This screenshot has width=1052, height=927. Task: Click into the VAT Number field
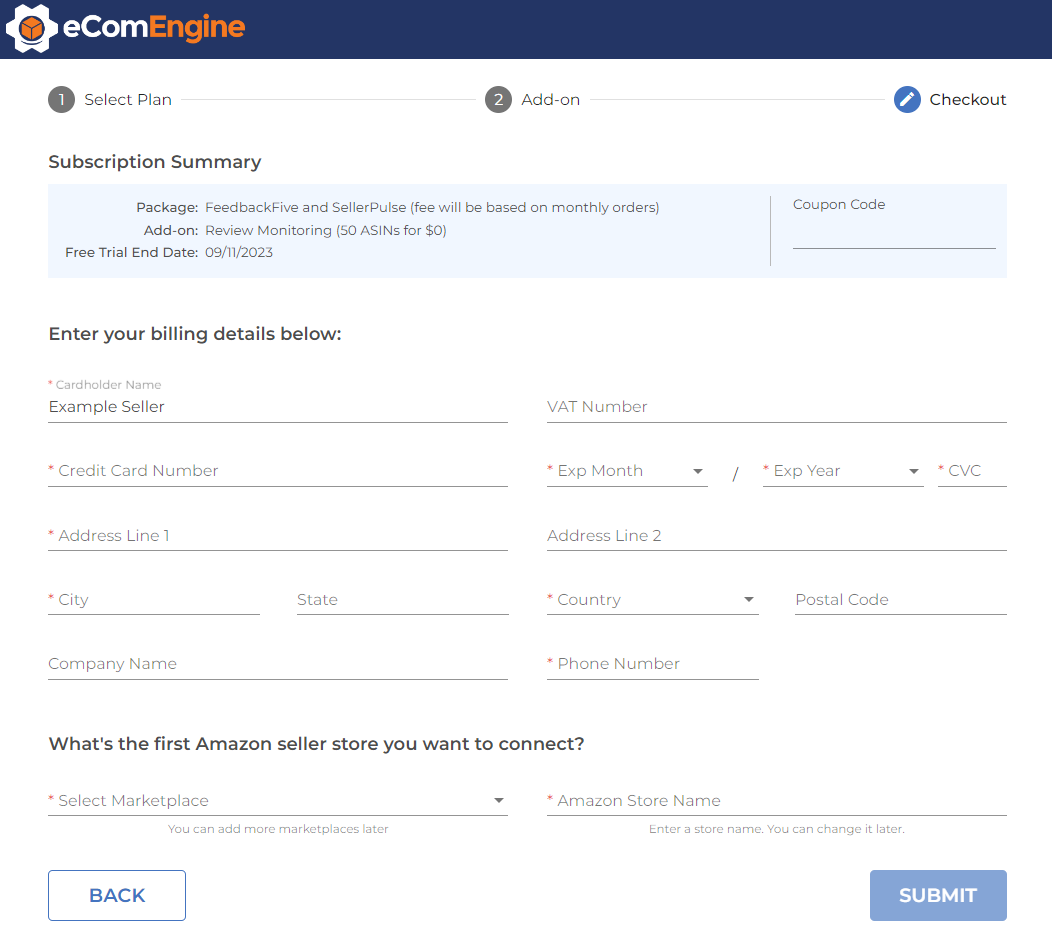[x=776, y=407]
